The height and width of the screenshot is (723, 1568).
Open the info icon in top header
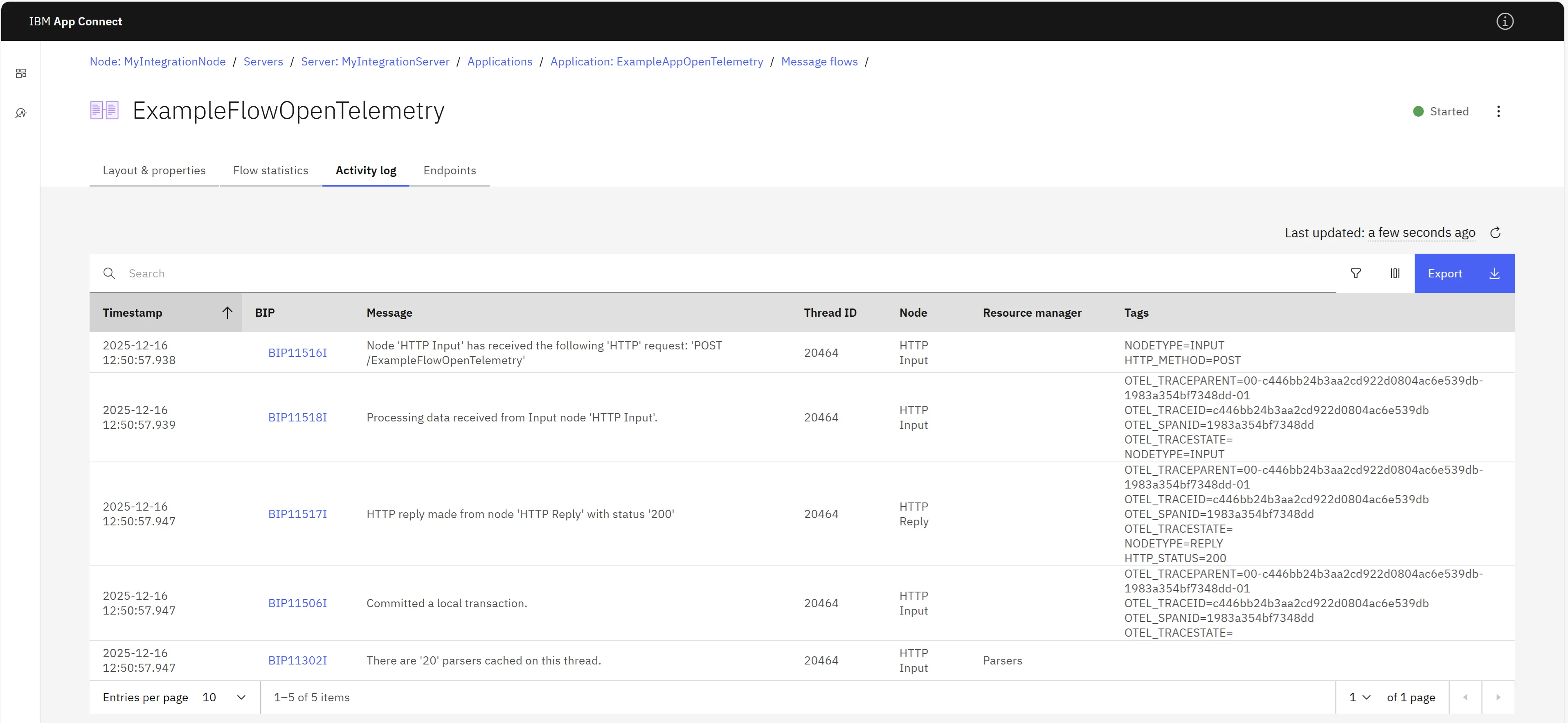coord(1505,21)
